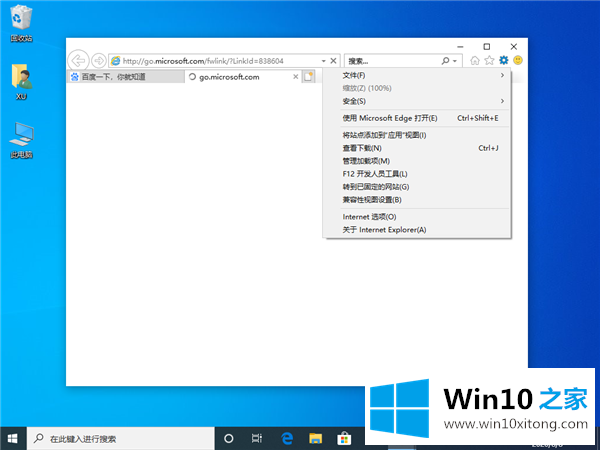This screenshot has width=600, height=450.
Task: Select 将站点添加到"应用"视图(I)
Action: [417, 135]
